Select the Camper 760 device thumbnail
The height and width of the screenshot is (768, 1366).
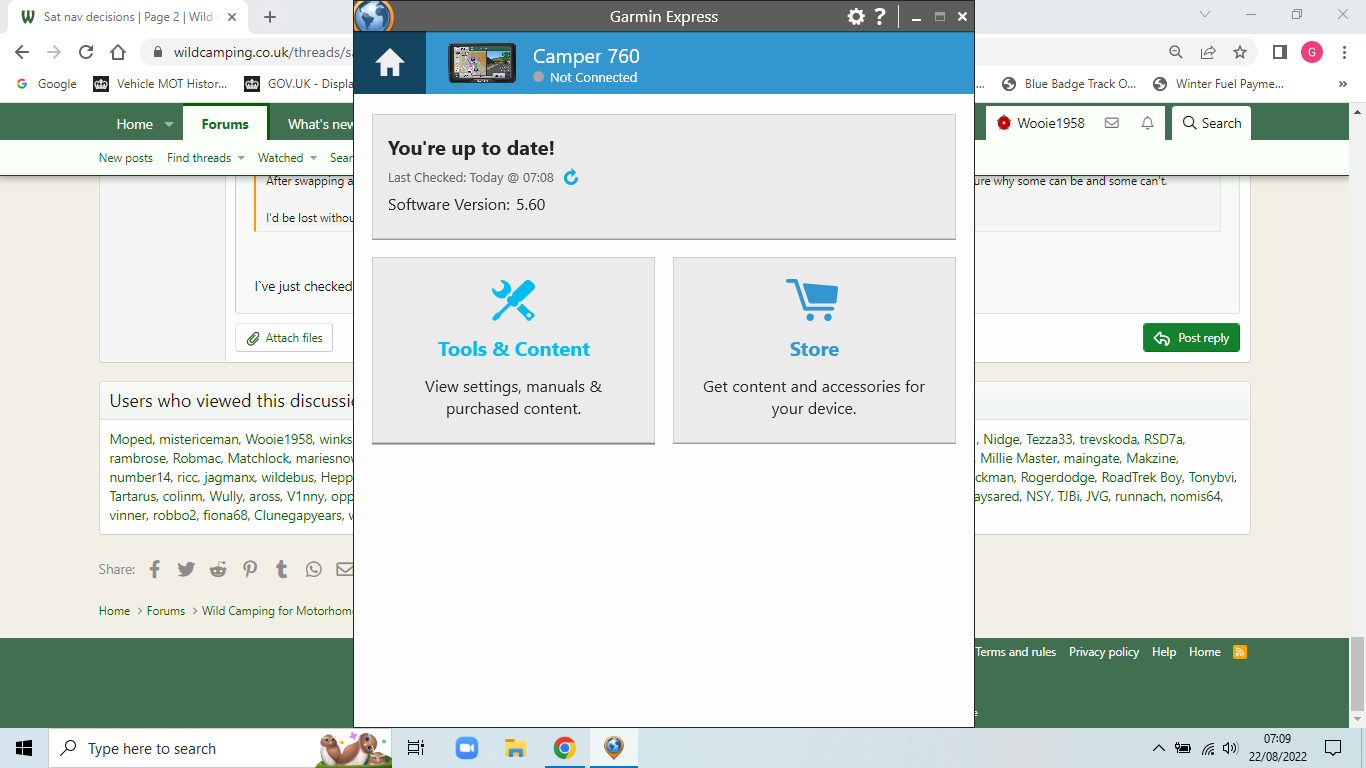pyautogui.click(x=482, y=63)
